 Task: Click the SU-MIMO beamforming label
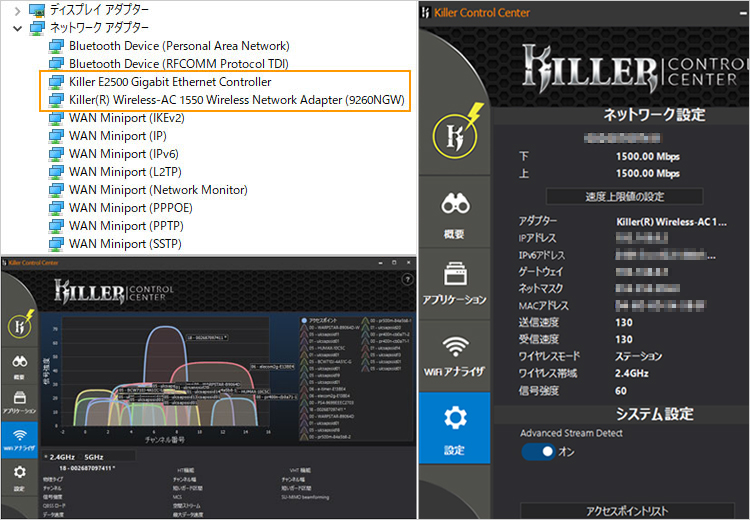point(305,497)
